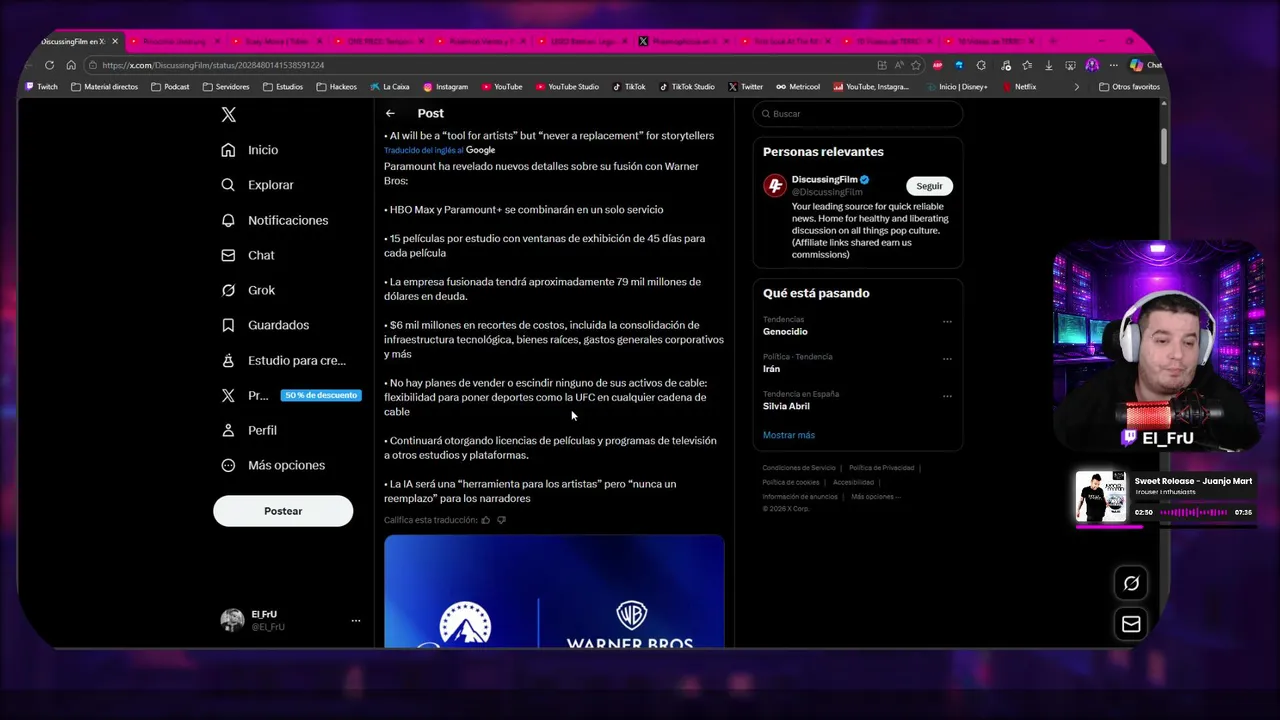Click the X logo home icon
The image size is (1280, 720).
click(x=229, y=115)
